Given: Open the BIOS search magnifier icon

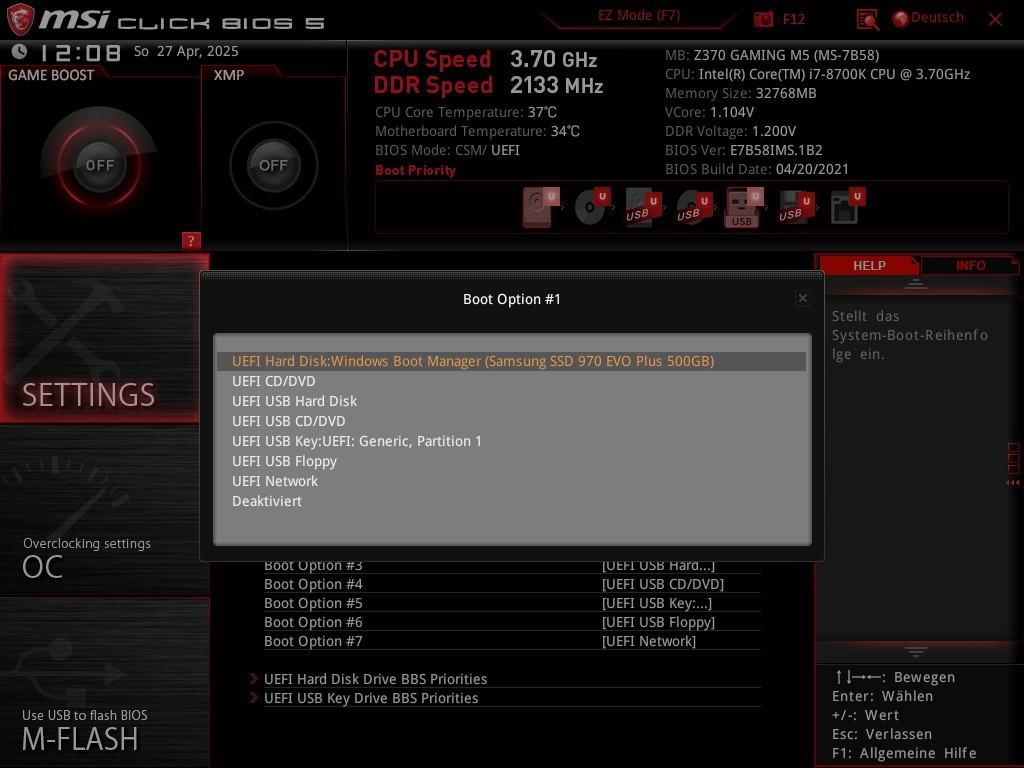Looking at the screenshot, I should tap(867, 20).
